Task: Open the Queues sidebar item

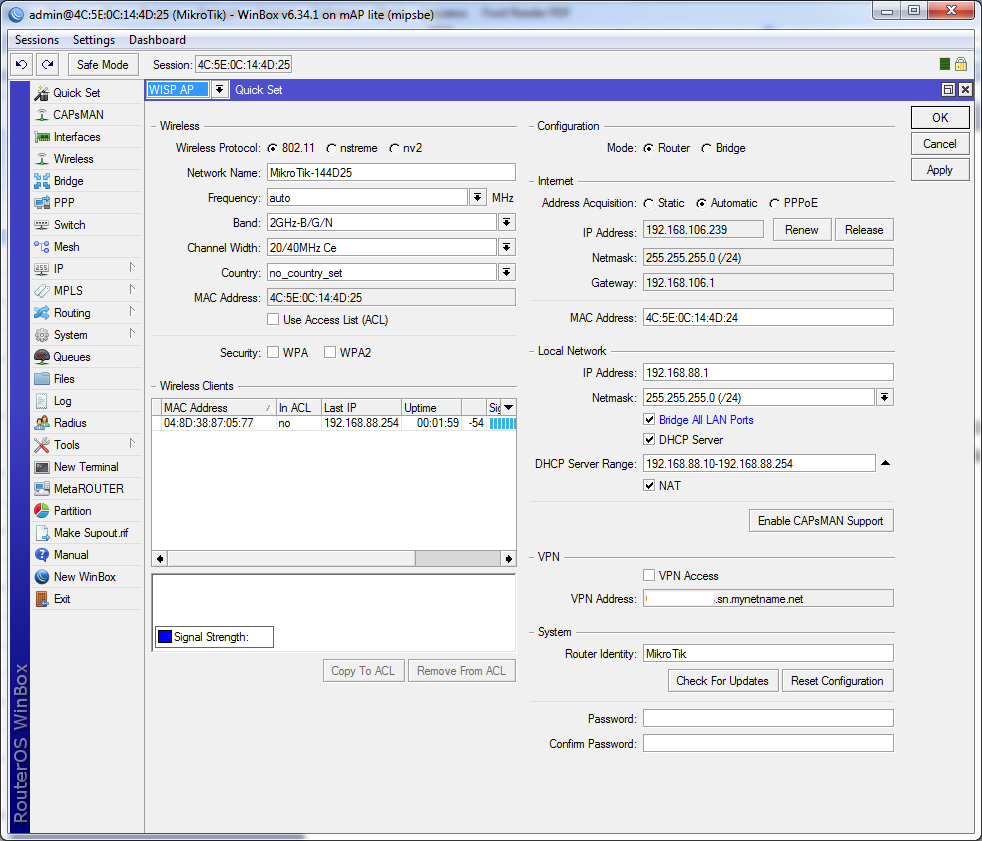Action: [x=71, y=357]
